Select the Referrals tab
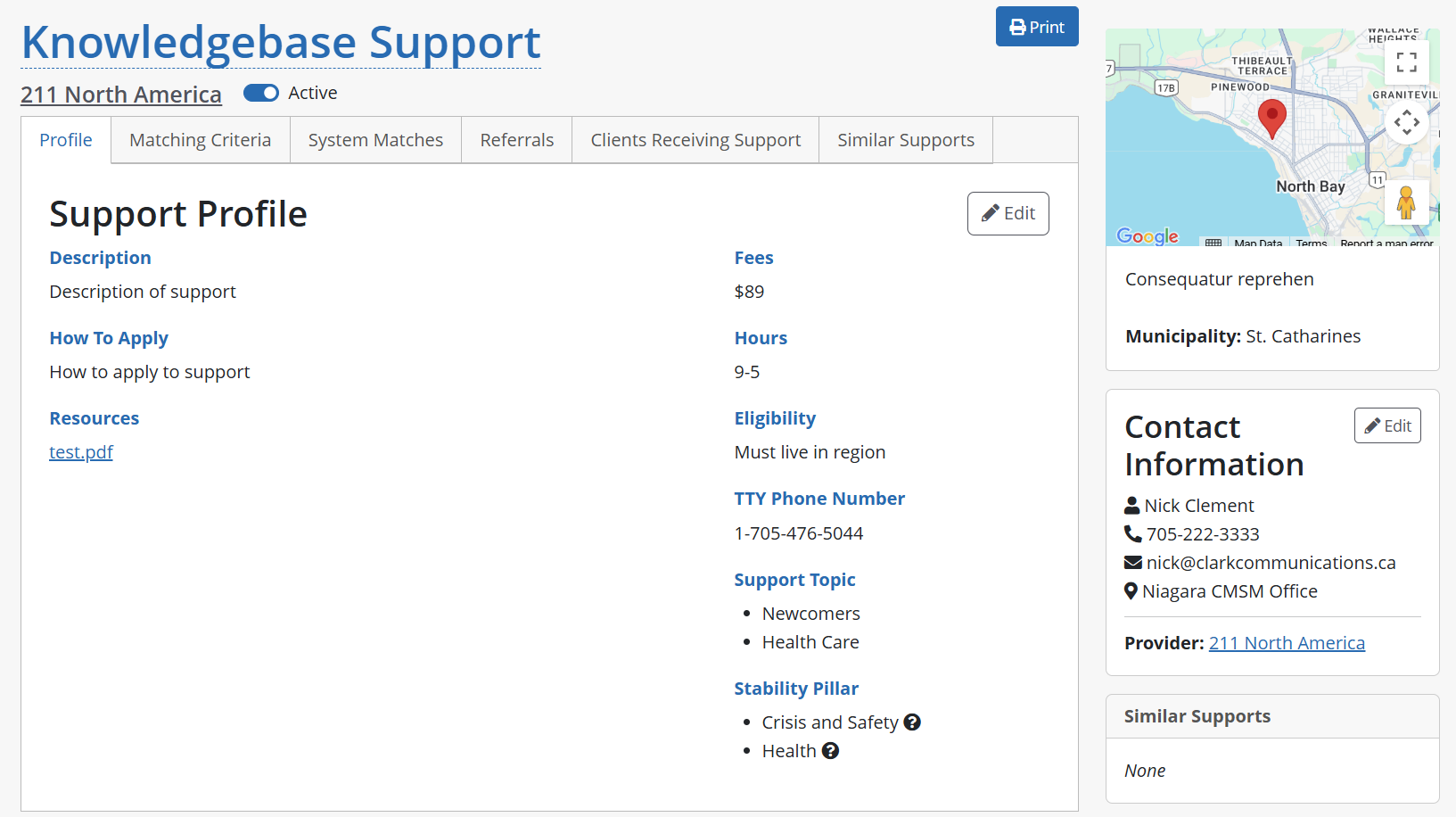The image size is (1456, 817). (516, 140)
